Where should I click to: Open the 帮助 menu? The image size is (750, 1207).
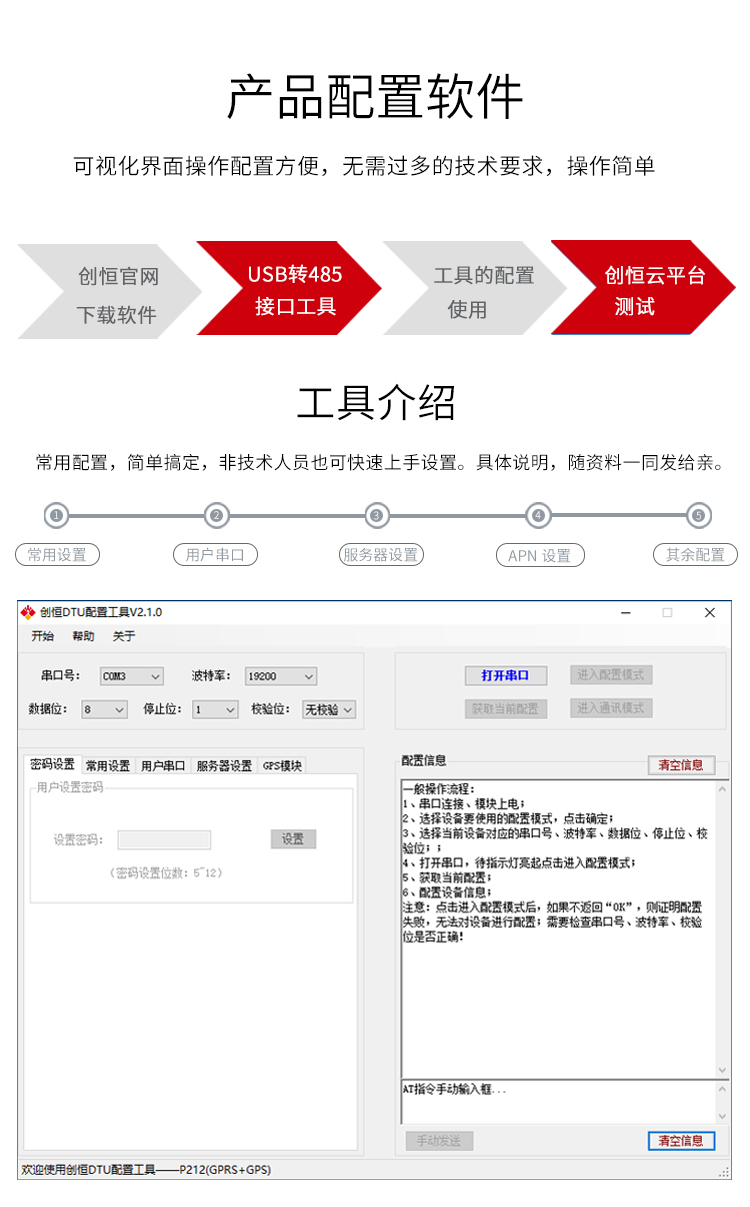click(x=83, y=636)
